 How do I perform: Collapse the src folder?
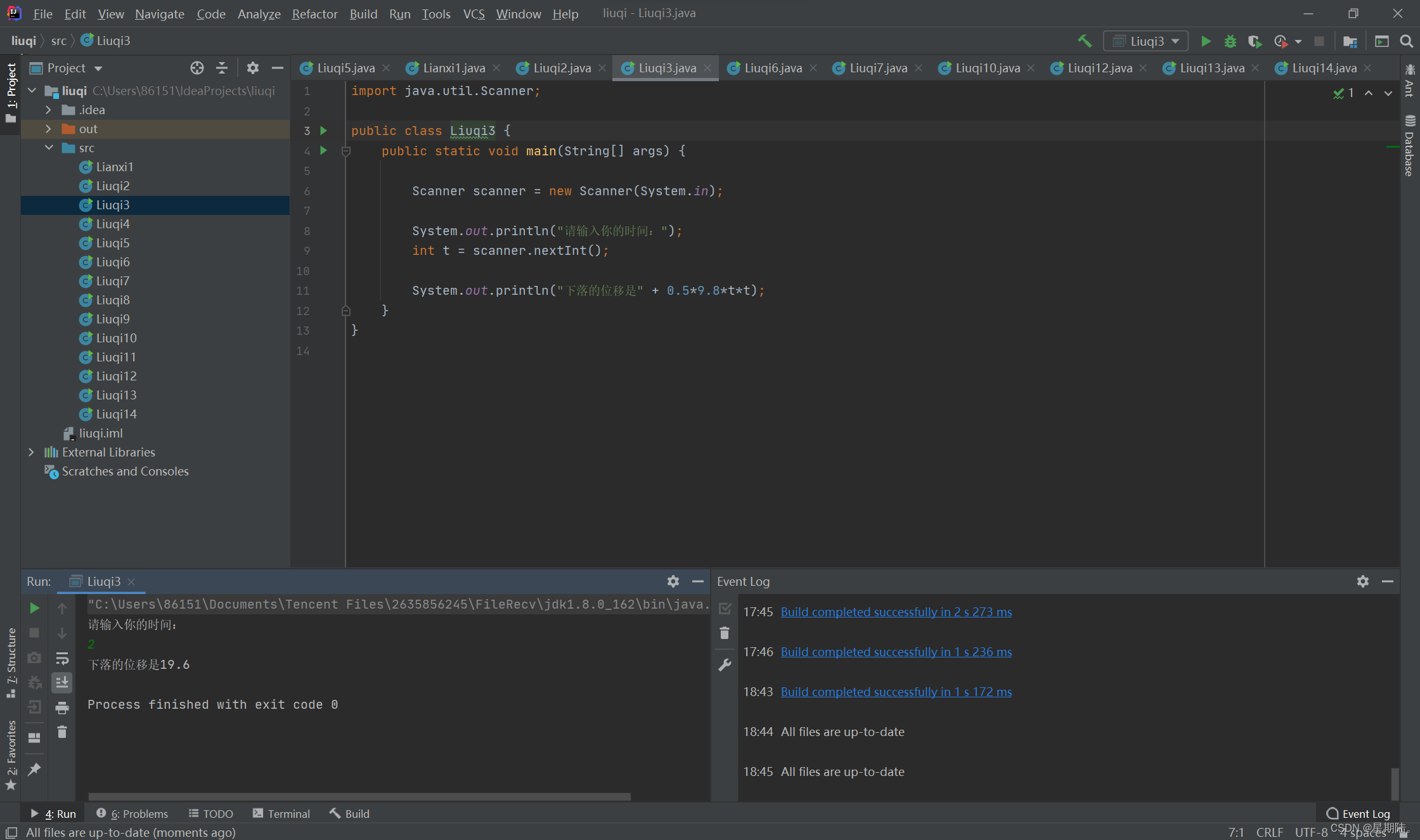coord(48,148)
